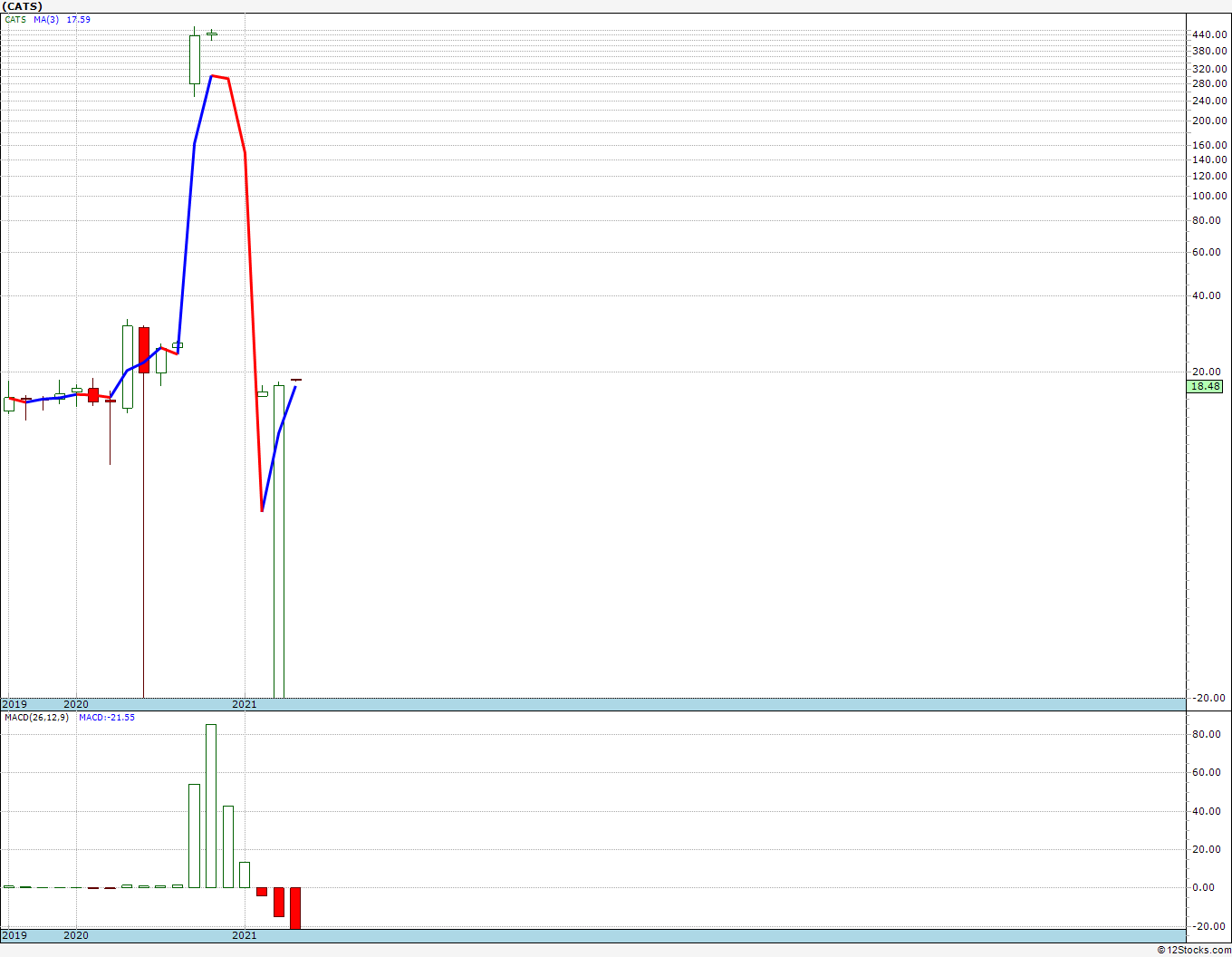Click 2021 on the price chart timeline
Screen dimensions: 1232x957
(245, 704)
